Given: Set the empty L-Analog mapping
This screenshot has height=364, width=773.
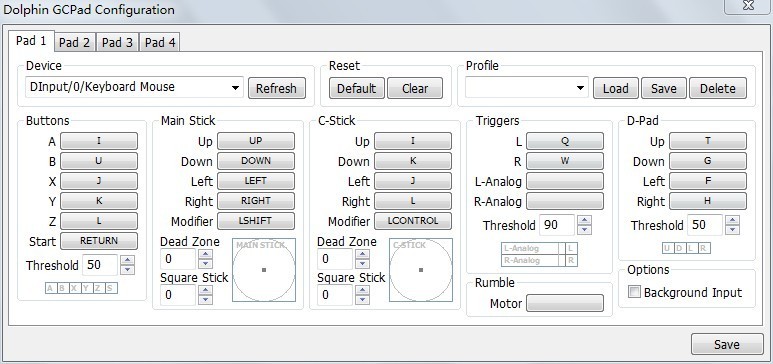Looking at the screenshot, I should point(564,181).
